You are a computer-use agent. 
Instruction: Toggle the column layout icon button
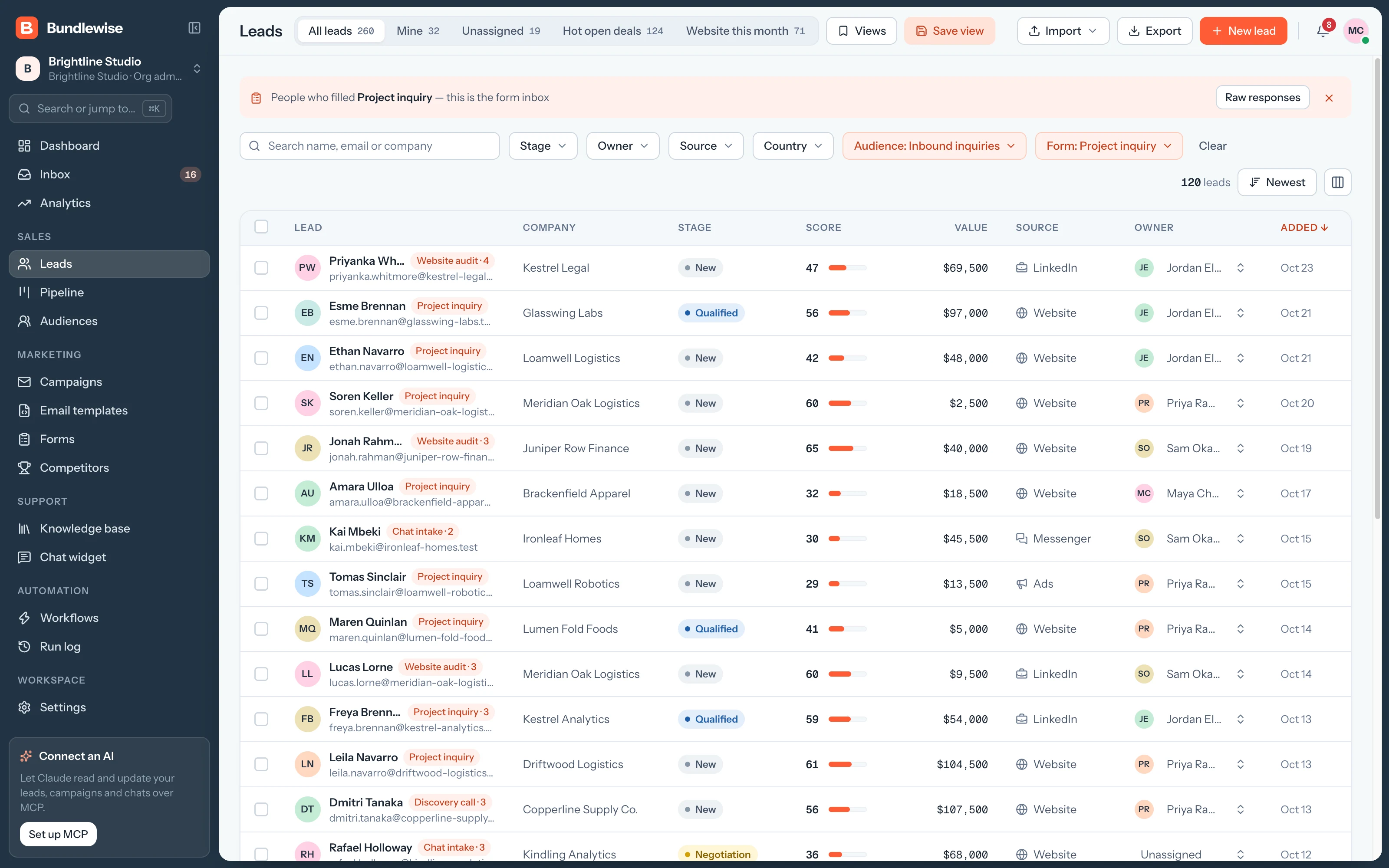1337,182
